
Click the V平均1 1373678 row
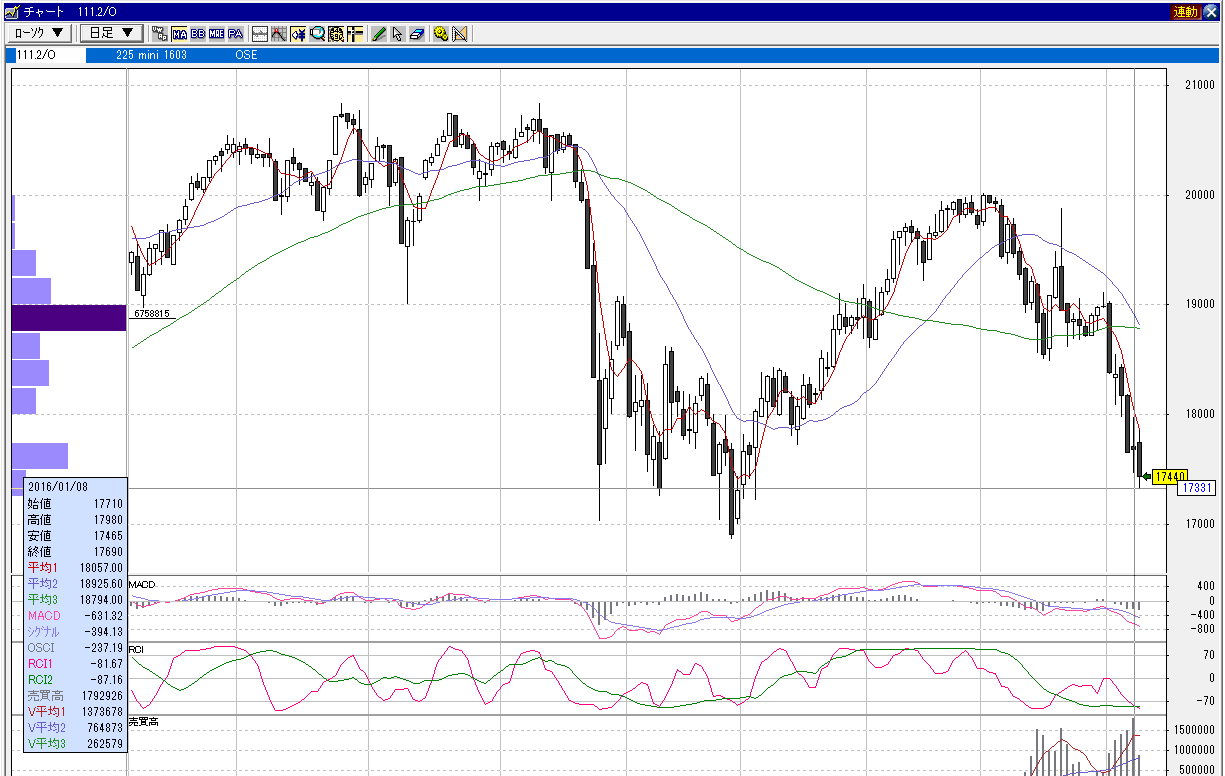click(x=75, y=711)
